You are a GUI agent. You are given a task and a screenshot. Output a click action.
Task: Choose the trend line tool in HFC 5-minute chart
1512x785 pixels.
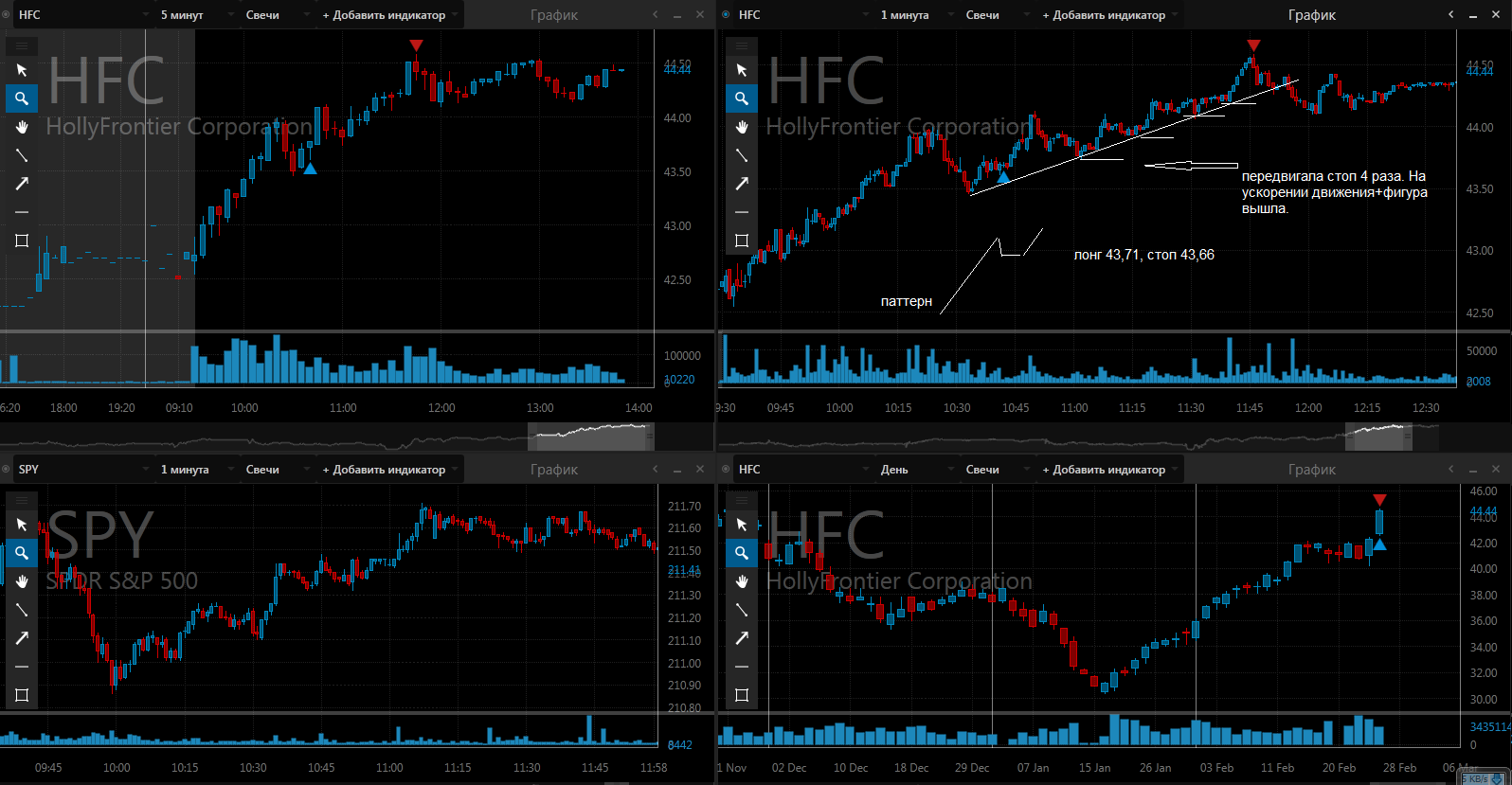(22, 155)
